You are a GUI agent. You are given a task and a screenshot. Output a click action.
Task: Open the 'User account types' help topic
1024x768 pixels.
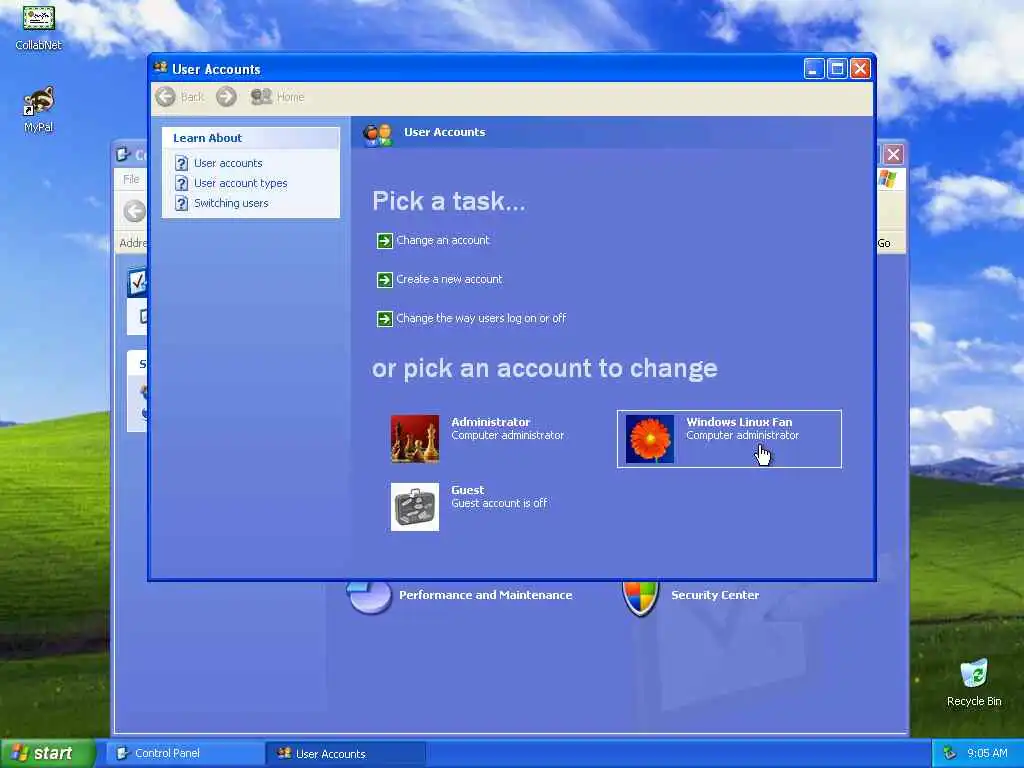(240, 184)
